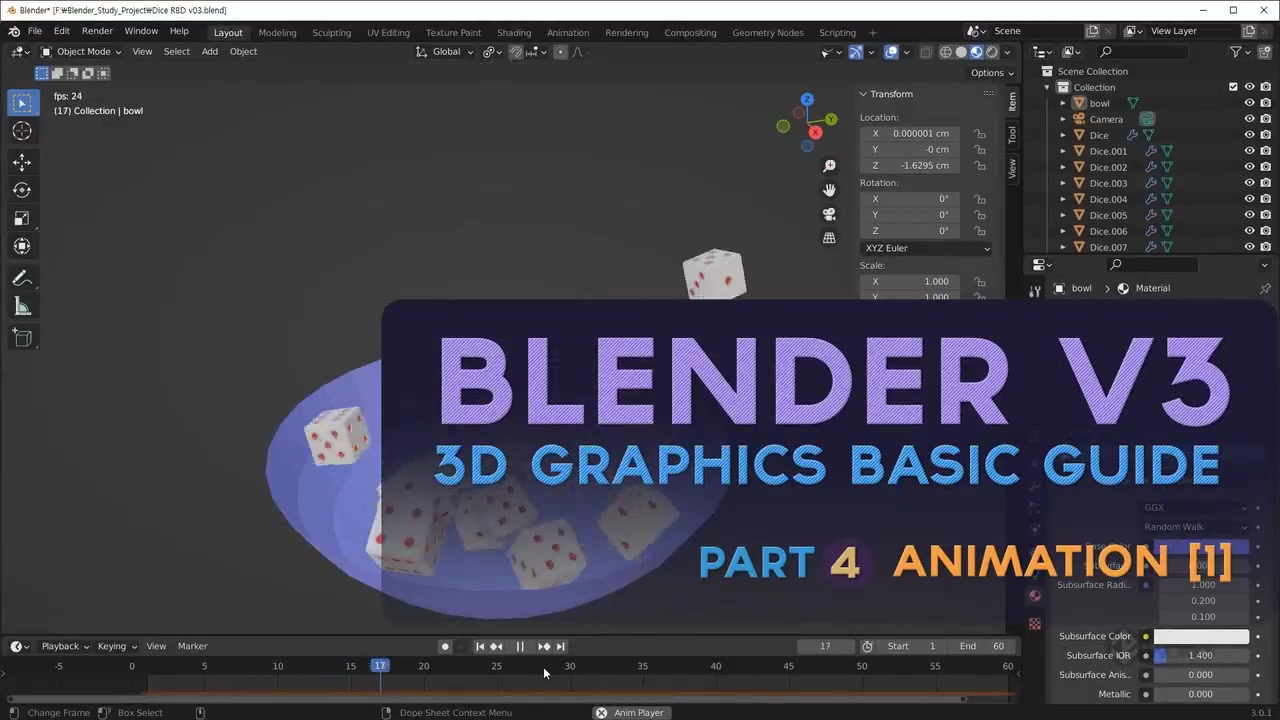This screenshot has width=1280, height=720.
Task: Click the zoom magnifier viewport icon
Action: click(829, 166)
